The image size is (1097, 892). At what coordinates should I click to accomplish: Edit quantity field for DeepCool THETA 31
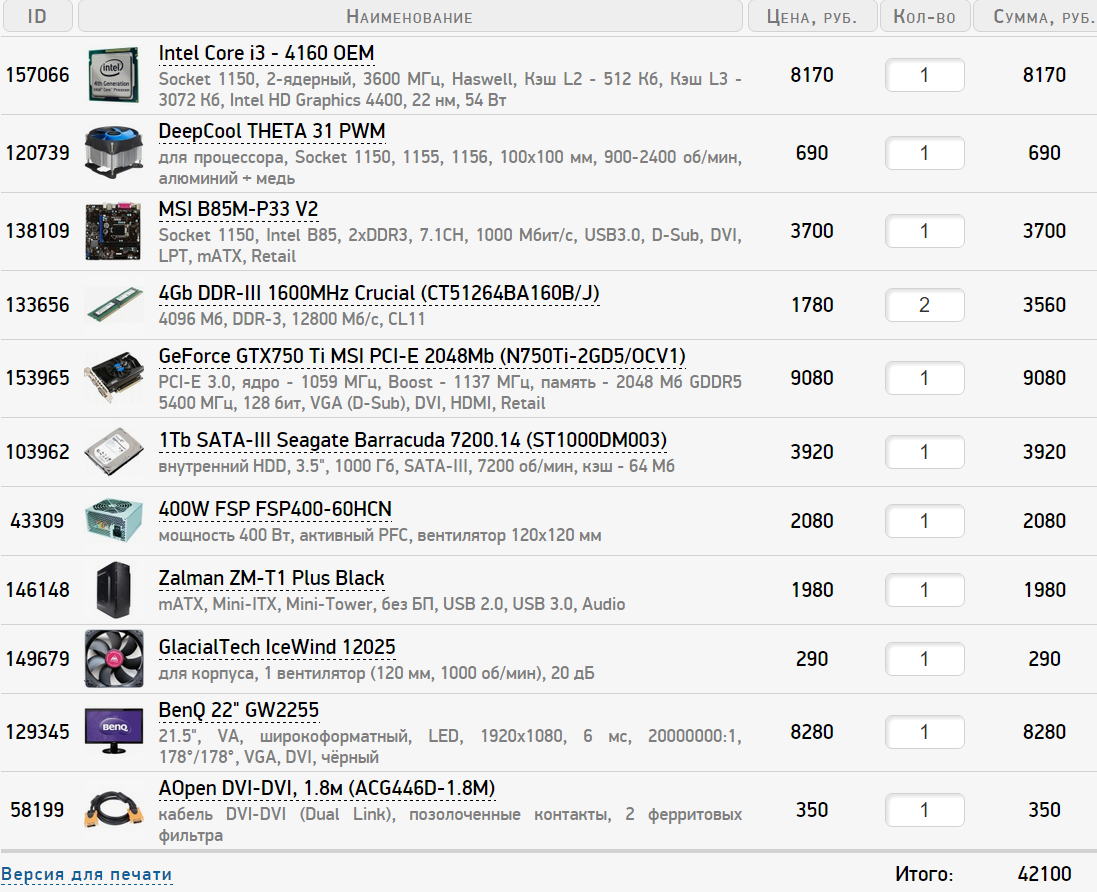924,153
